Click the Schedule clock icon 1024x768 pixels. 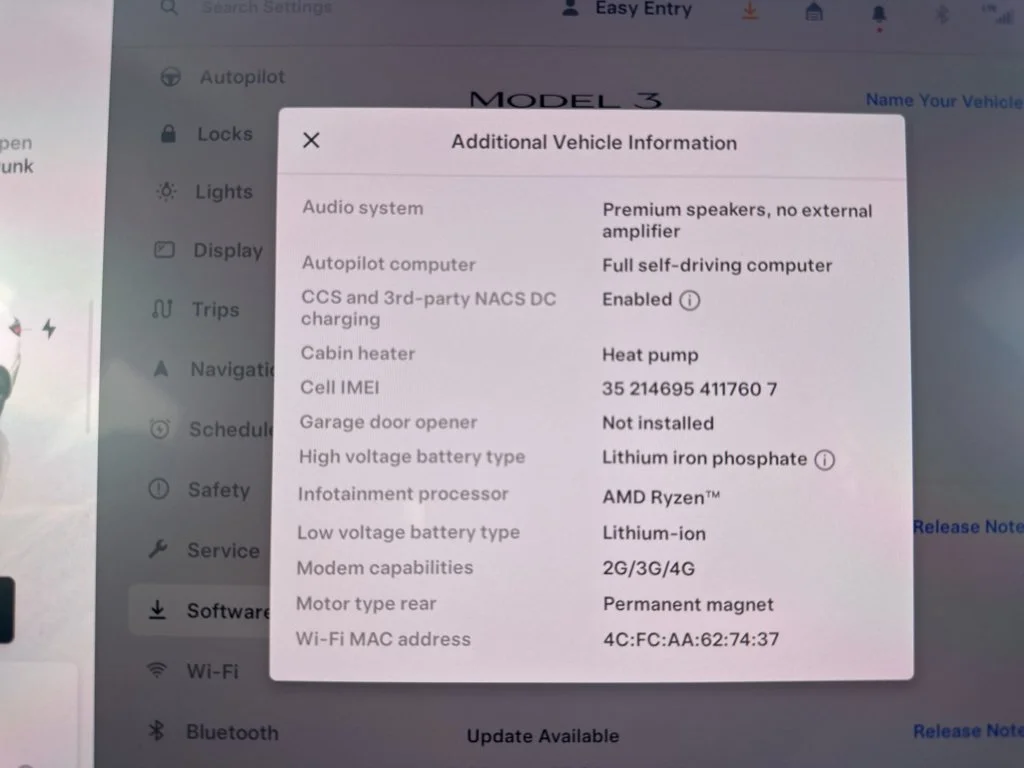[x=160, y=429]
